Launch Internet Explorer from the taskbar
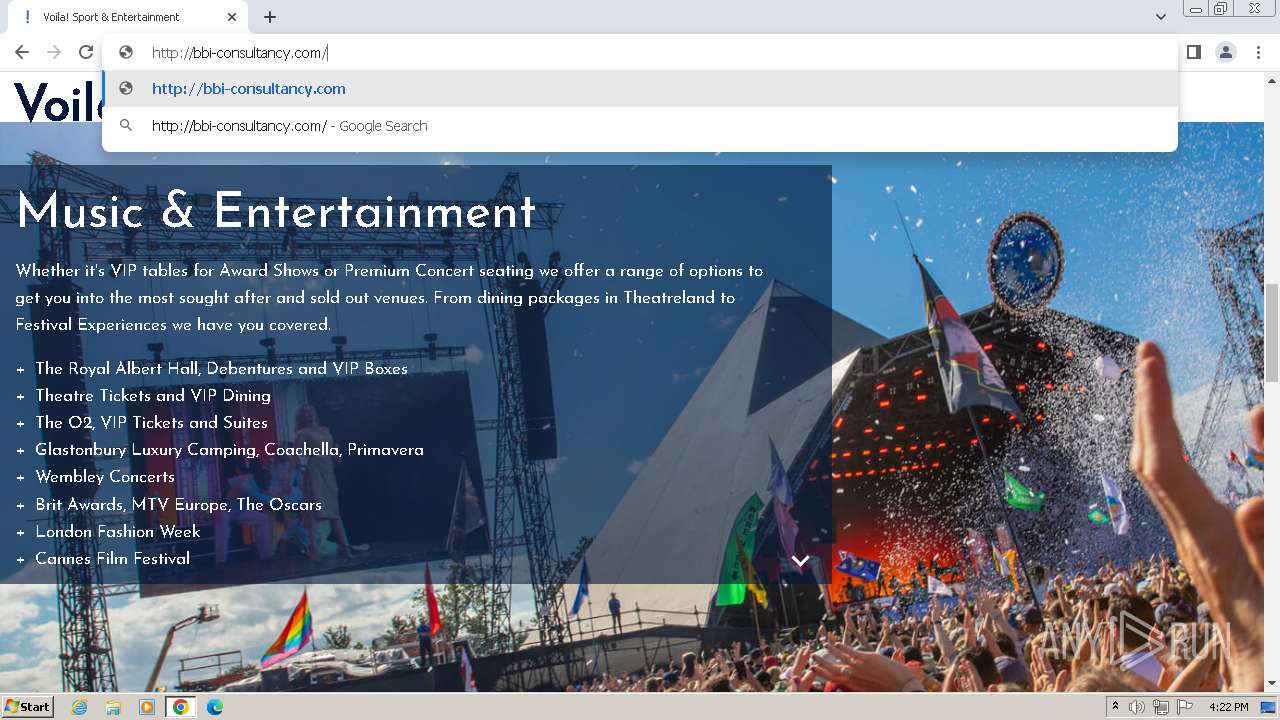 coord(79,707)
